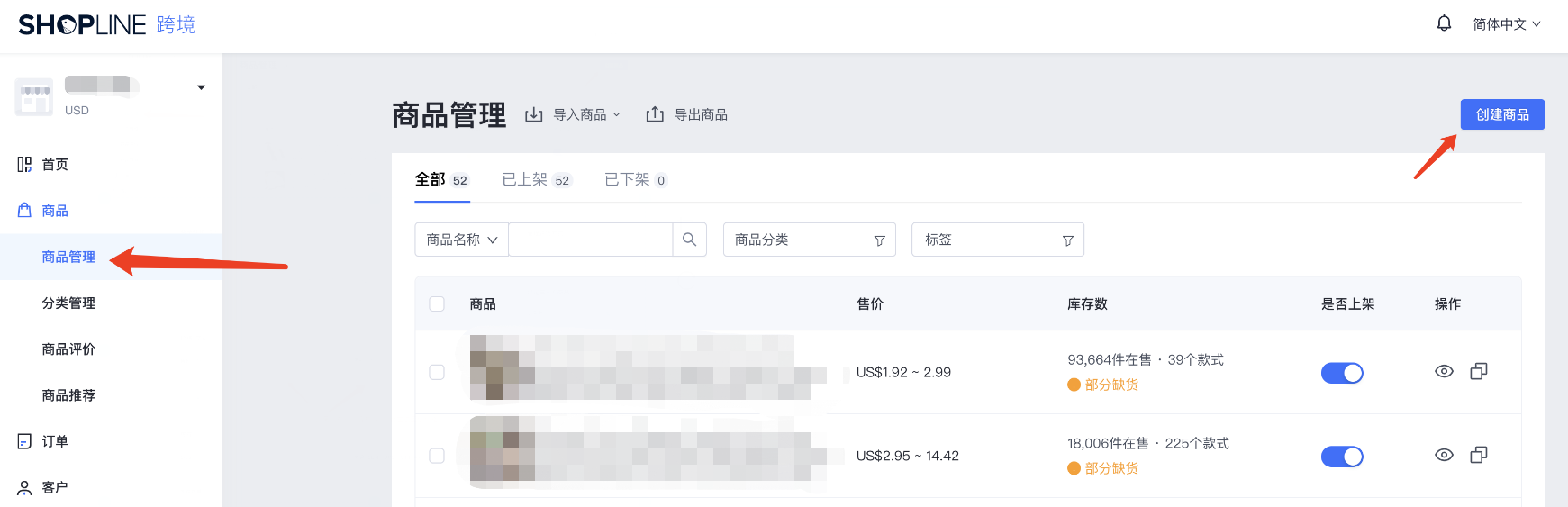The width and height of the screenshot is (1568, 507).
Task: Open the notification bell
Action: 1444,23
